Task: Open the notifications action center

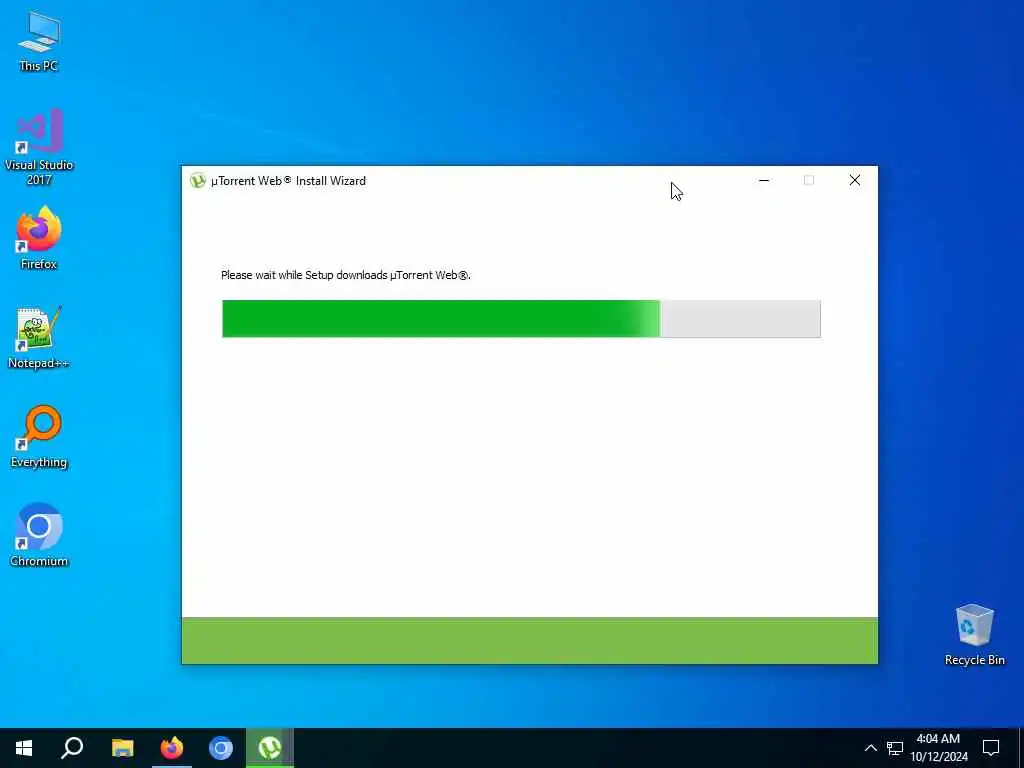Action: click(x=991, y=748)
